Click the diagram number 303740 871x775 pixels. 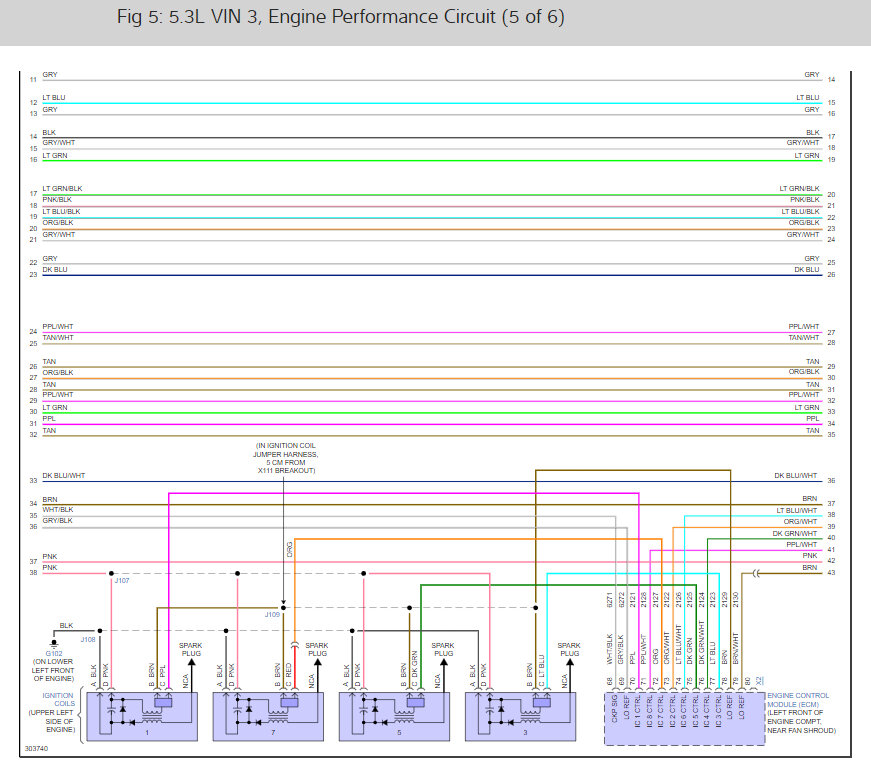coord(36,748)
